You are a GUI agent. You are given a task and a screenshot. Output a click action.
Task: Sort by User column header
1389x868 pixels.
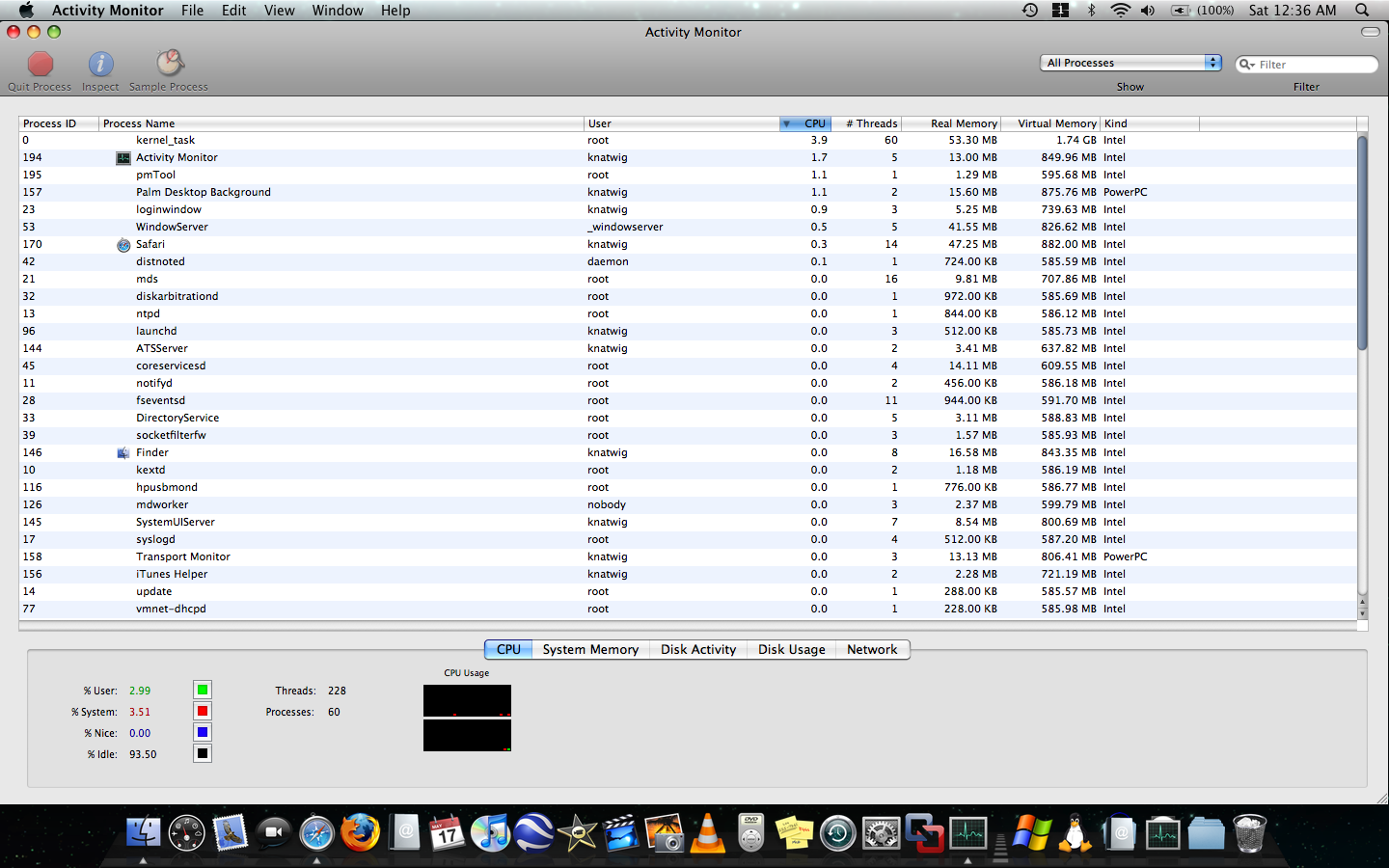pos(682,123)
